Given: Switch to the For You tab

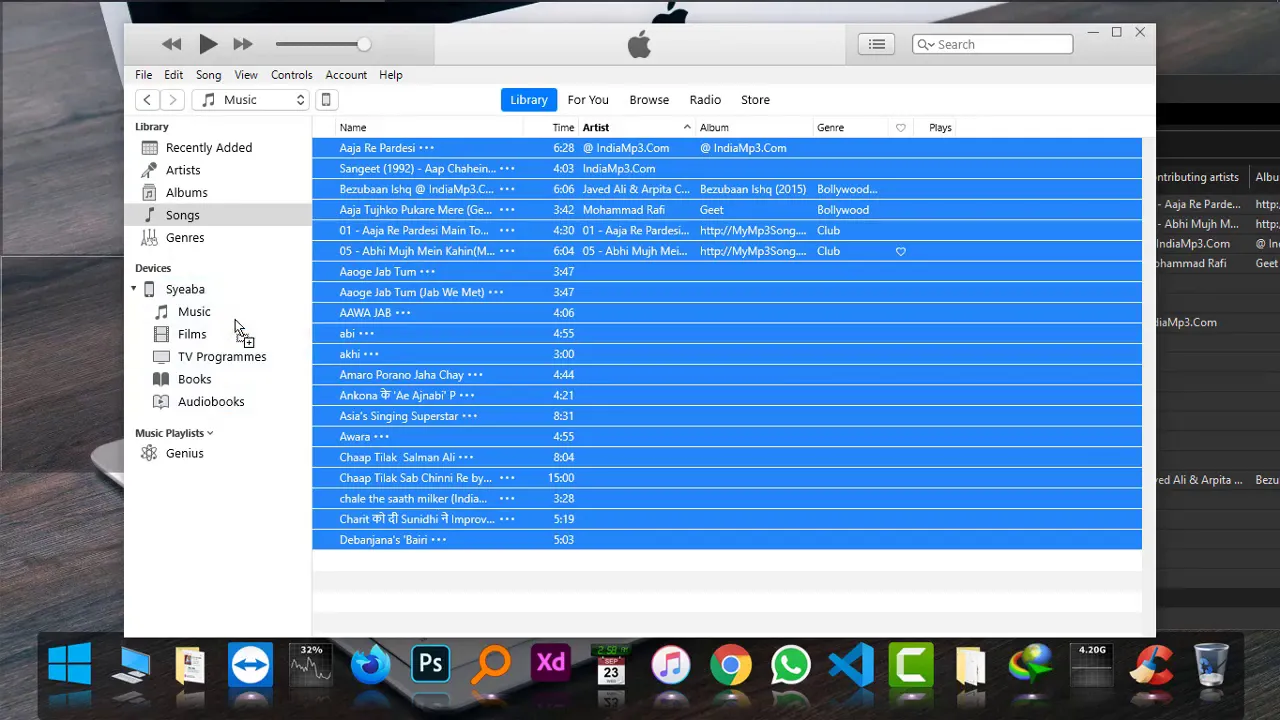Looking at the screenshot, I should click(588, 100).
